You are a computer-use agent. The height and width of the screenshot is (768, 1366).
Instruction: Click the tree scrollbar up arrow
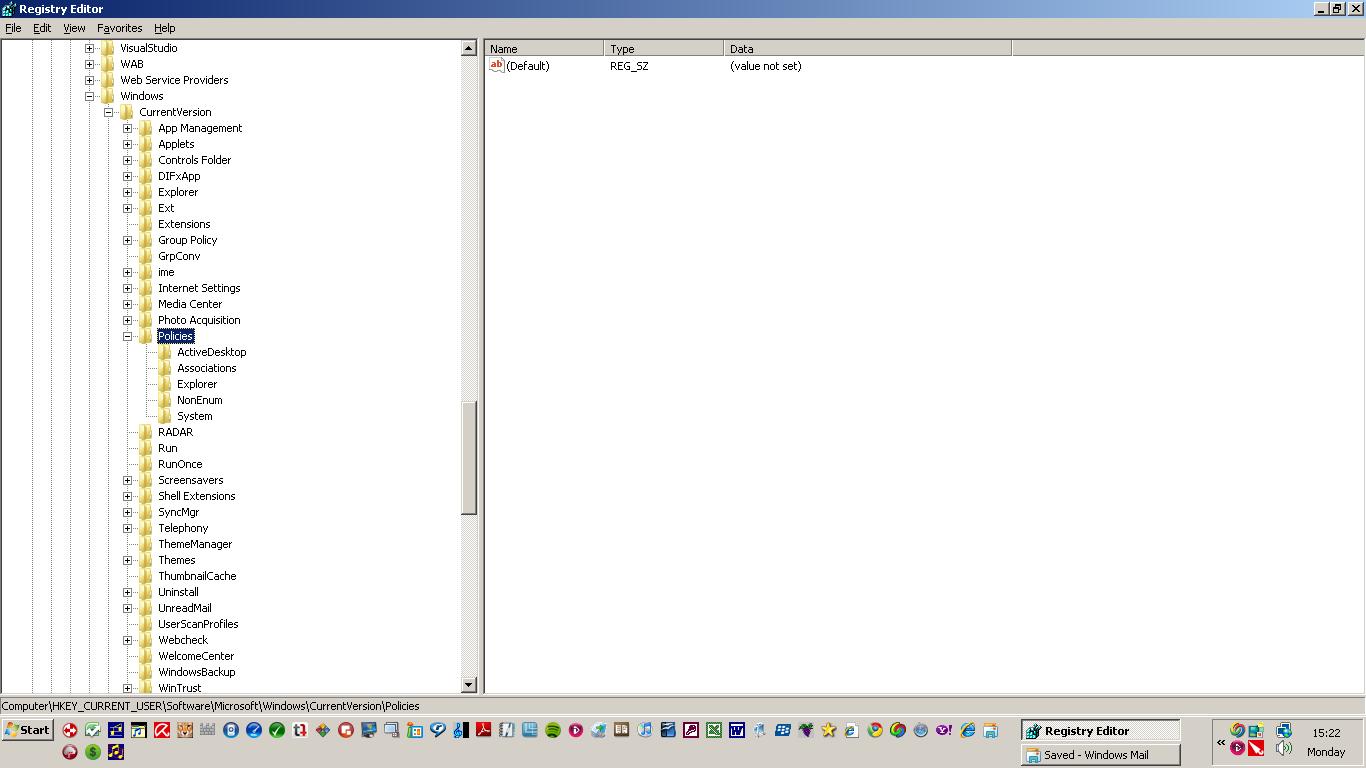[469, 48]
